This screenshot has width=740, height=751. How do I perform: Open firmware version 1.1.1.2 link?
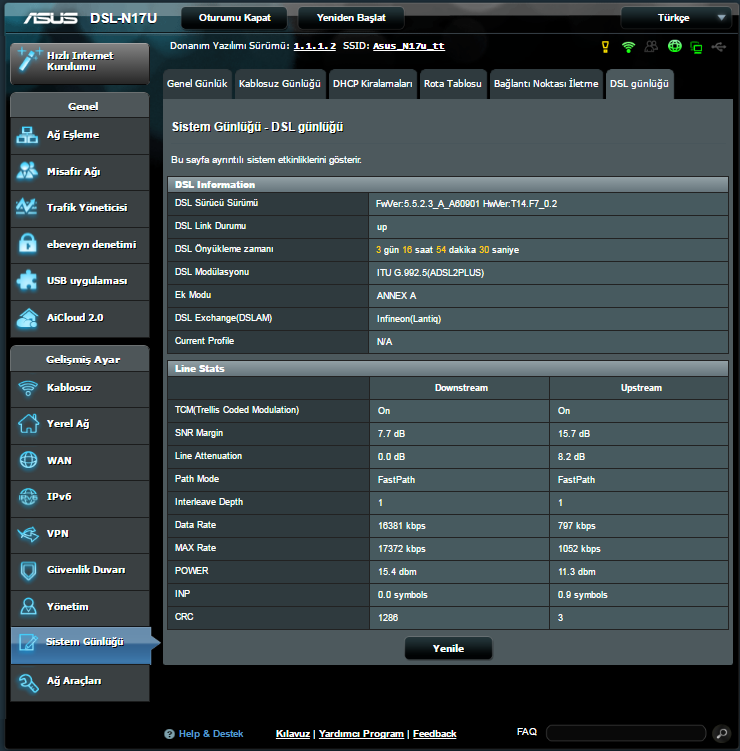pos(315,46)
